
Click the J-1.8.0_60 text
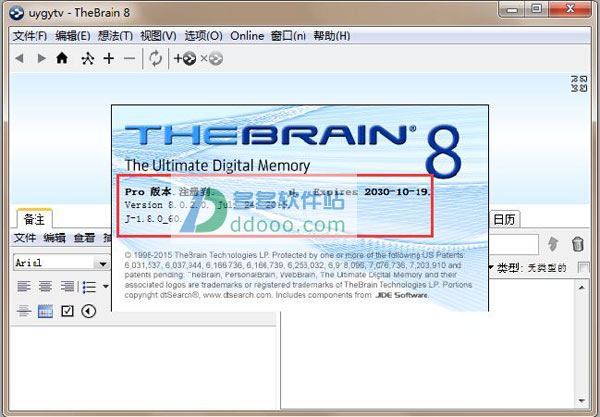[x=152, y=219]
